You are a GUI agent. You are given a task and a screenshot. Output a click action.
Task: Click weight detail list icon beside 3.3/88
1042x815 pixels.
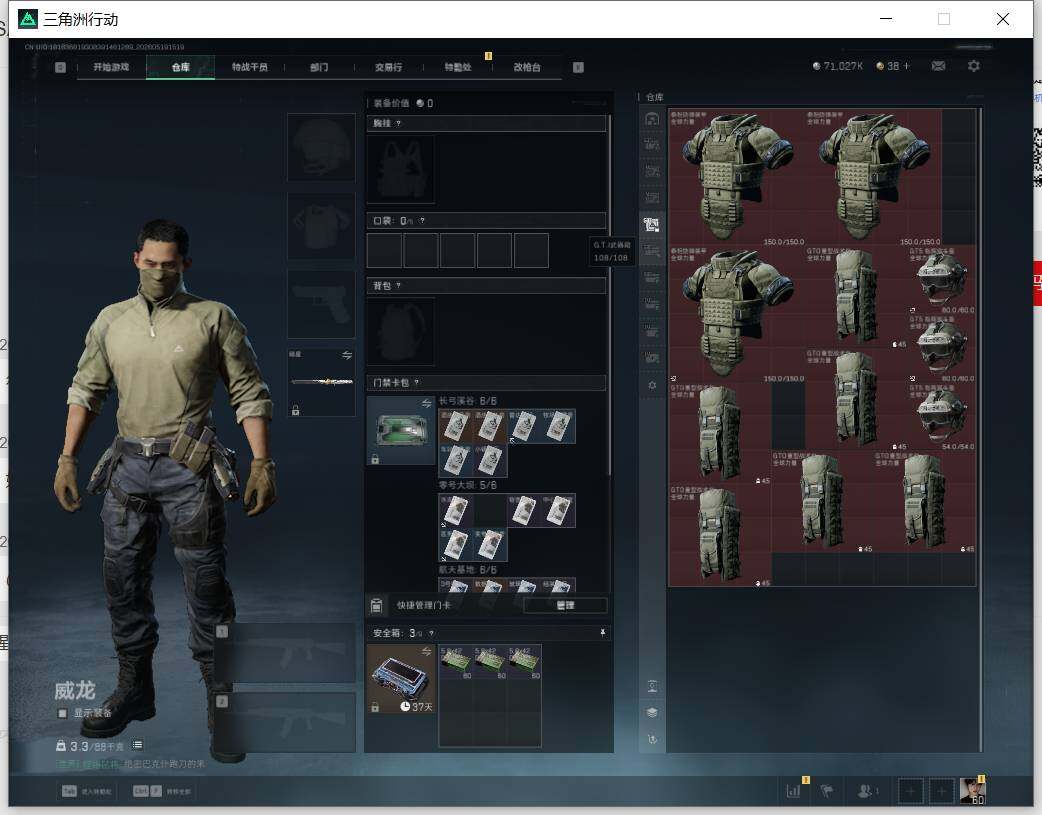point(137,745)
